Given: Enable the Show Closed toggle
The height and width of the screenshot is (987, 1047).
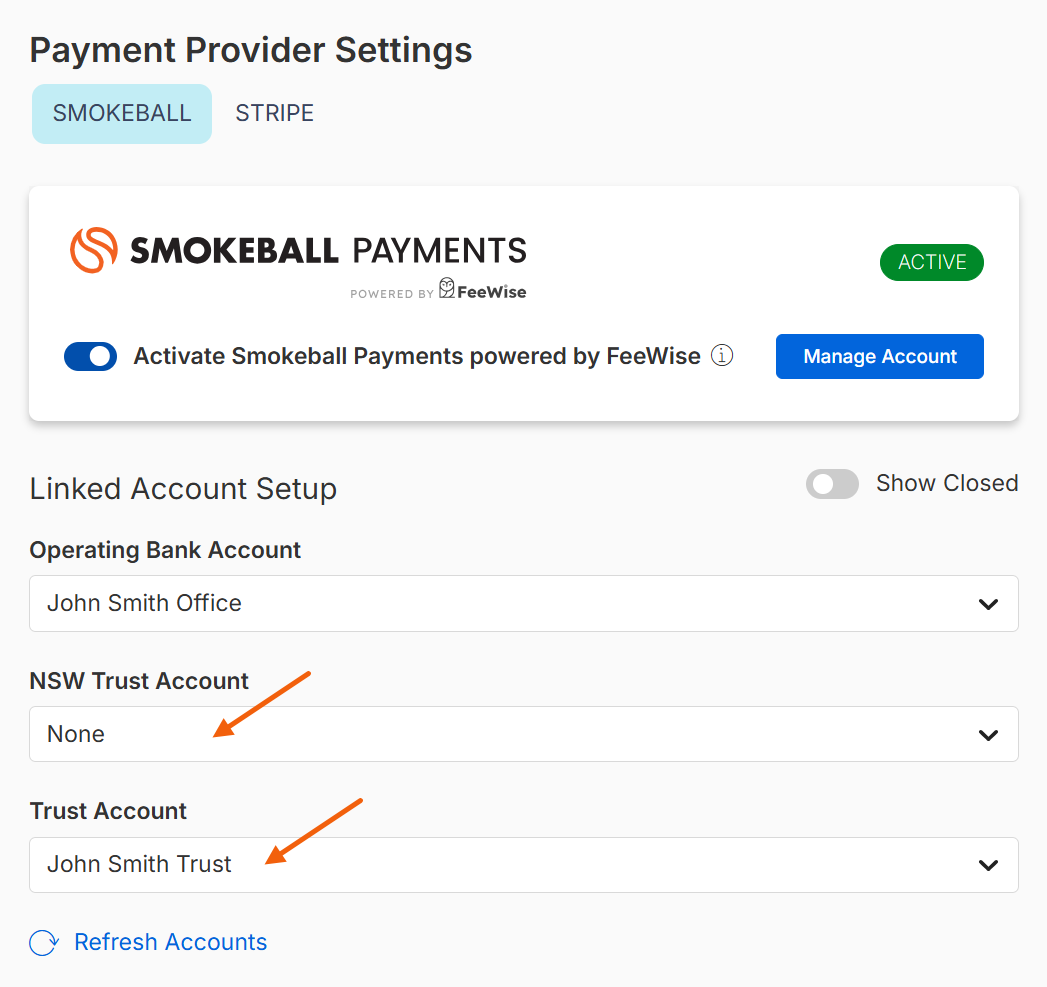Looking at the screenshot, I should [832, 484].
